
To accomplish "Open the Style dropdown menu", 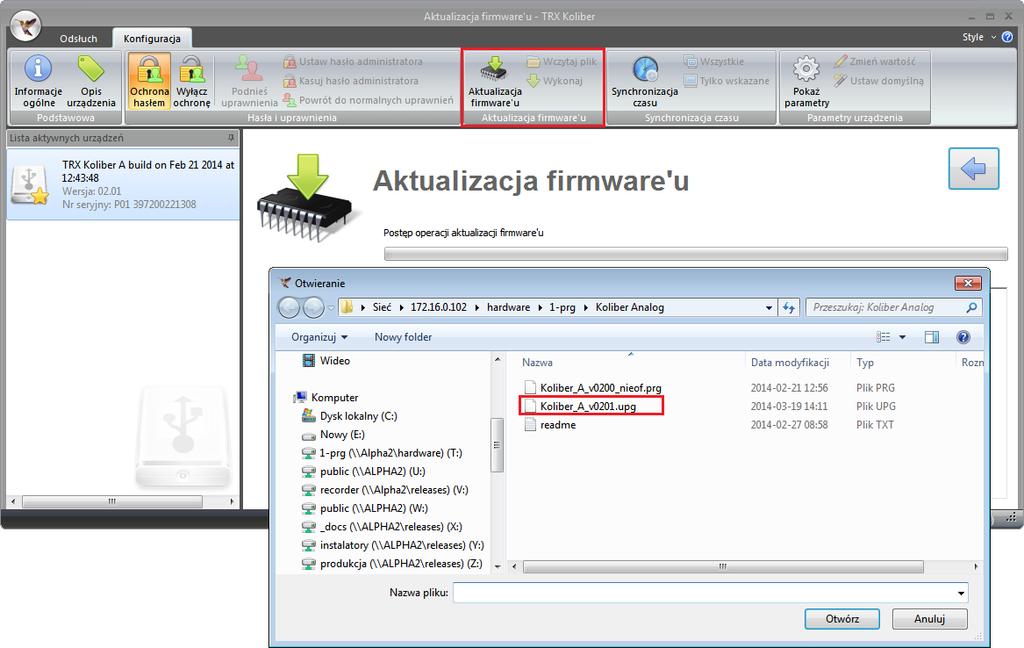I will (x=978, y=37).
